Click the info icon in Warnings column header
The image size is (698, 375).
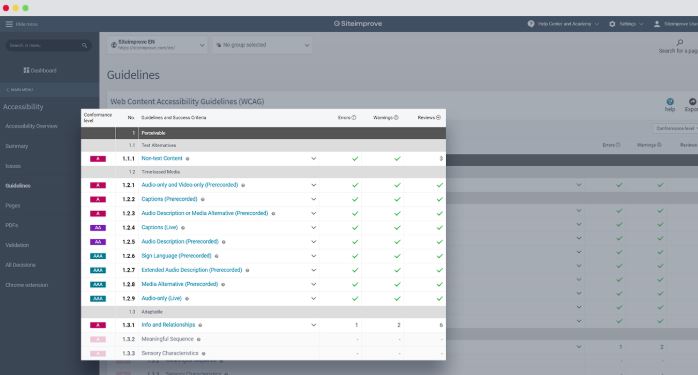396,118
